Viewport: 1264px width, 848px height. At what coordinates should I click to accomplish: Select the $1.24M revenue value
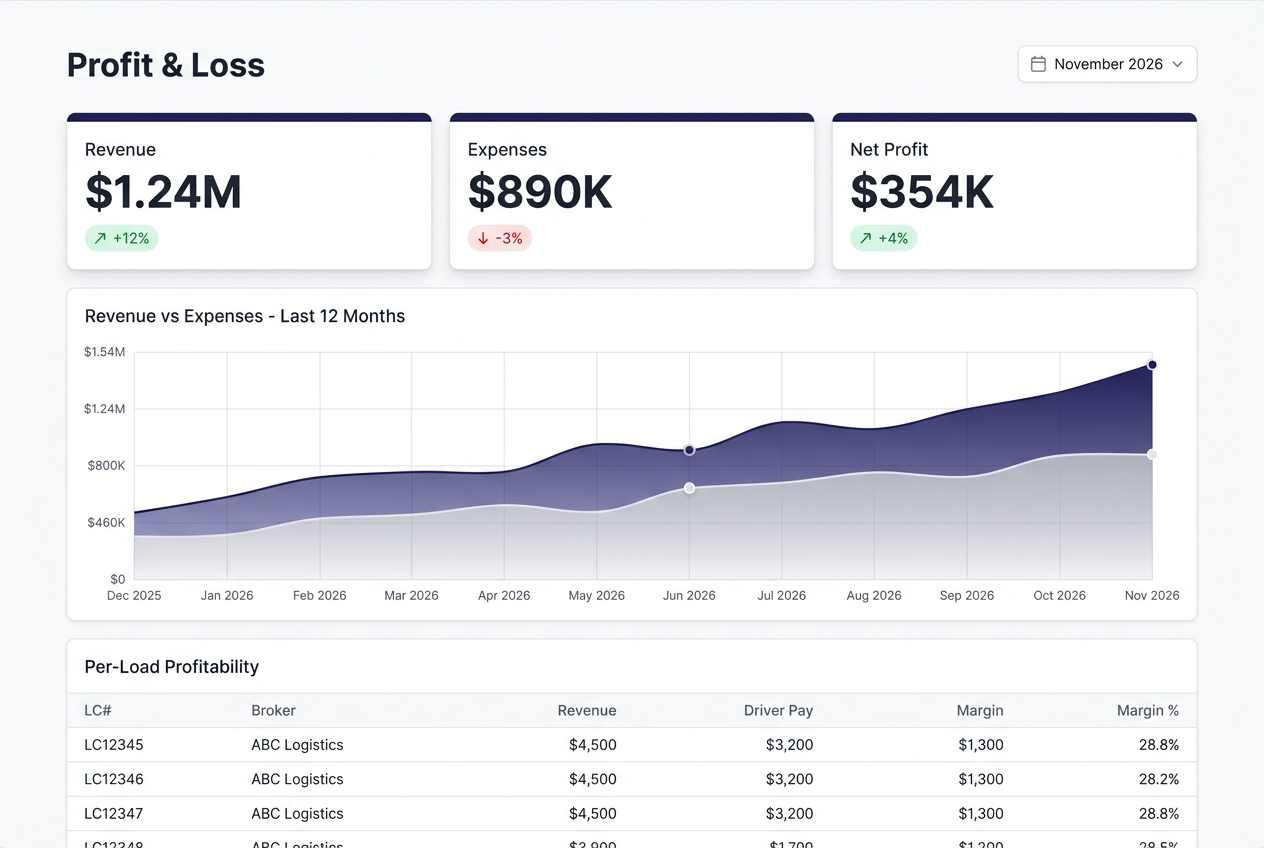pyautogui.click(x=164, y=192)
